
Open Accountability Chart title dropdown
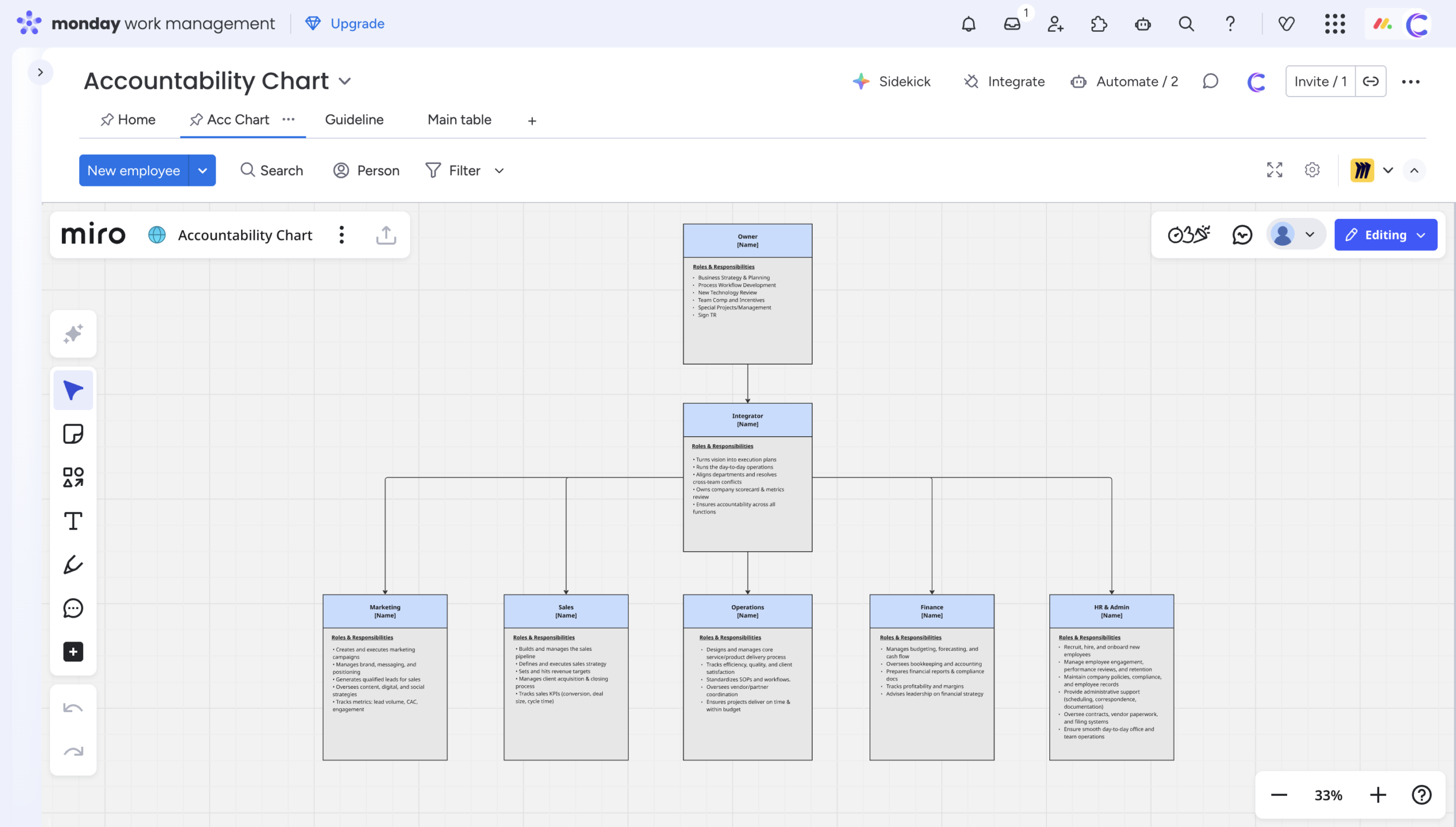(x=345, y=81)
